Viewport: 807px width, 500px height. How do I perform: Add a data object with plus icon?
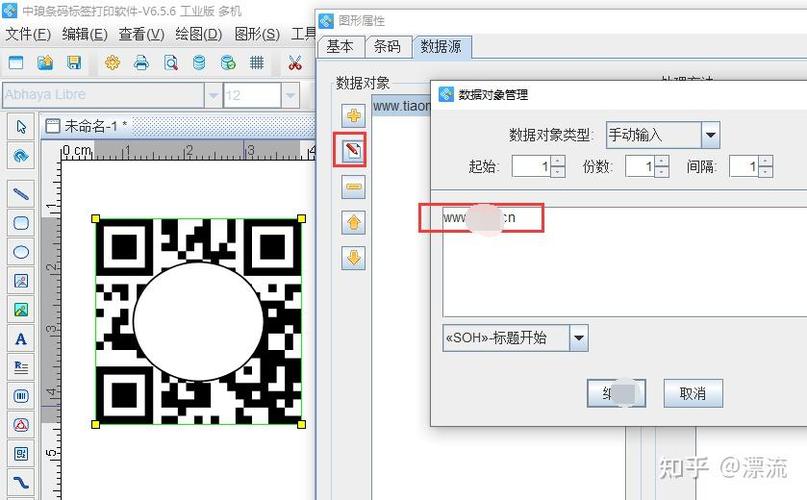(353, 115)
